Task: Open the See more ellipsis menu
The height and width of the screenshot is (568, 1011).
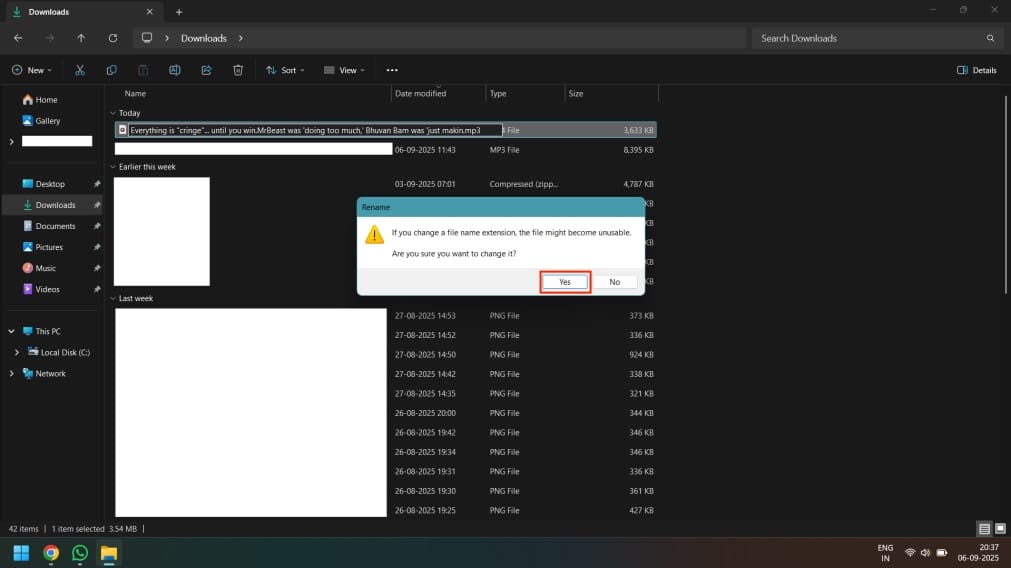Action: pos(392,70)
